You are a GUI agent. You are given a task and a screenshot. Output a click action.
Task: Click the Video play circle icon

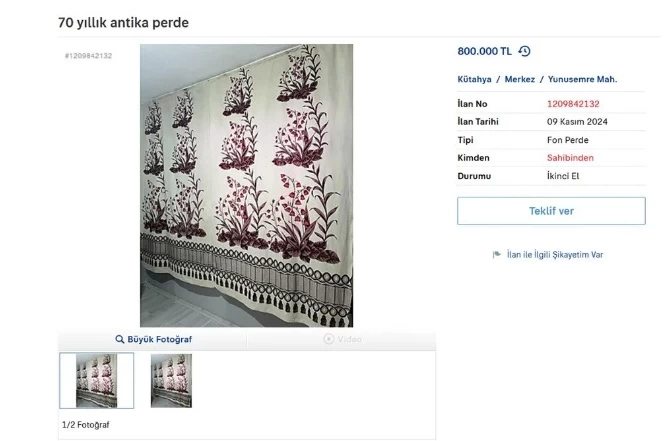[x=328, y=339]
